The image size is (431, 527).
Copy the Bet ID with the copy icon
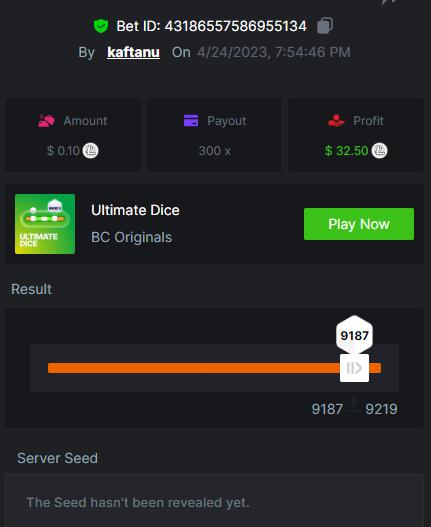coord(325,26)
